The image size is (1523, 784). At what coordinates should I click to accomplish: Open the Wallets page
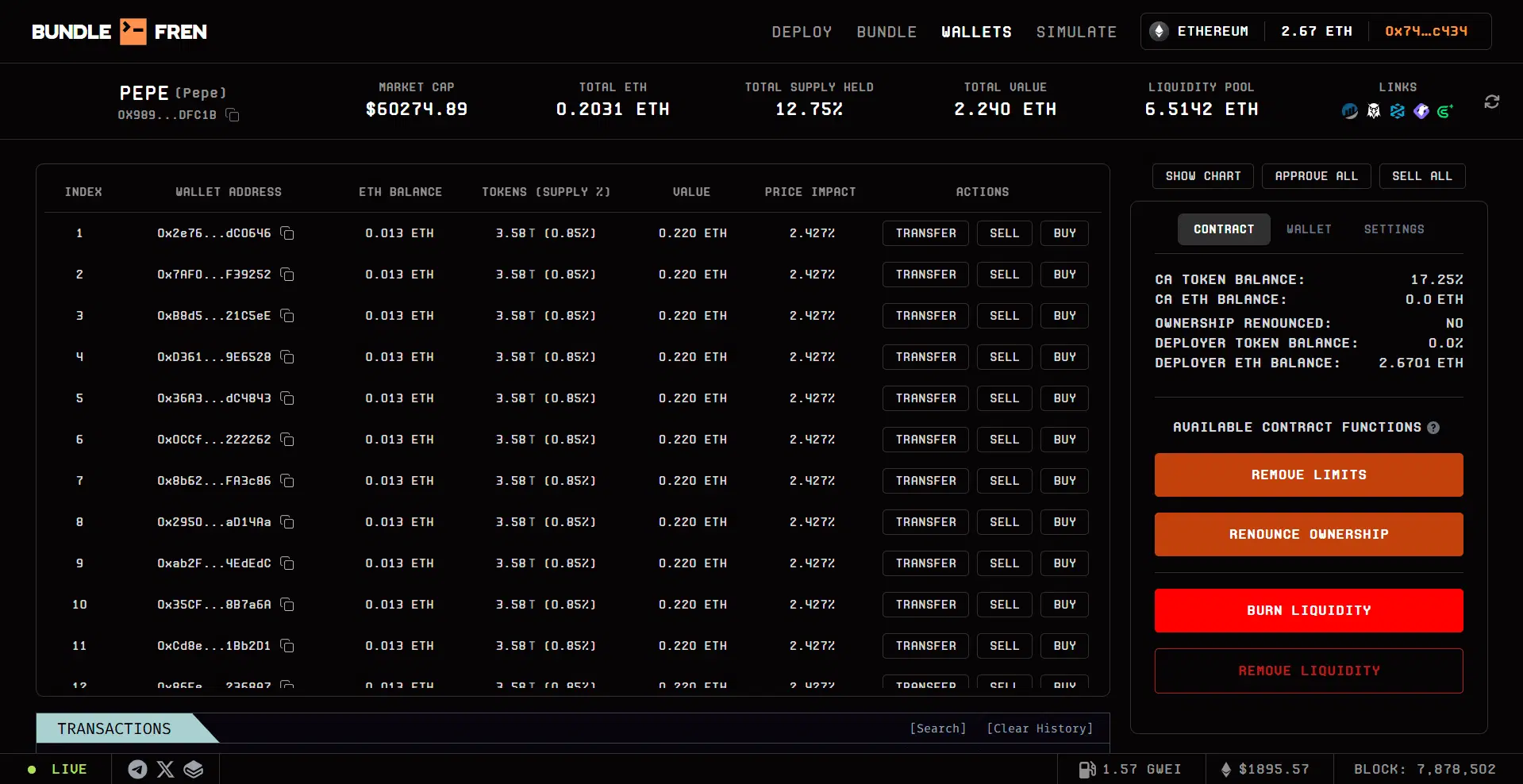click(976, 32)
